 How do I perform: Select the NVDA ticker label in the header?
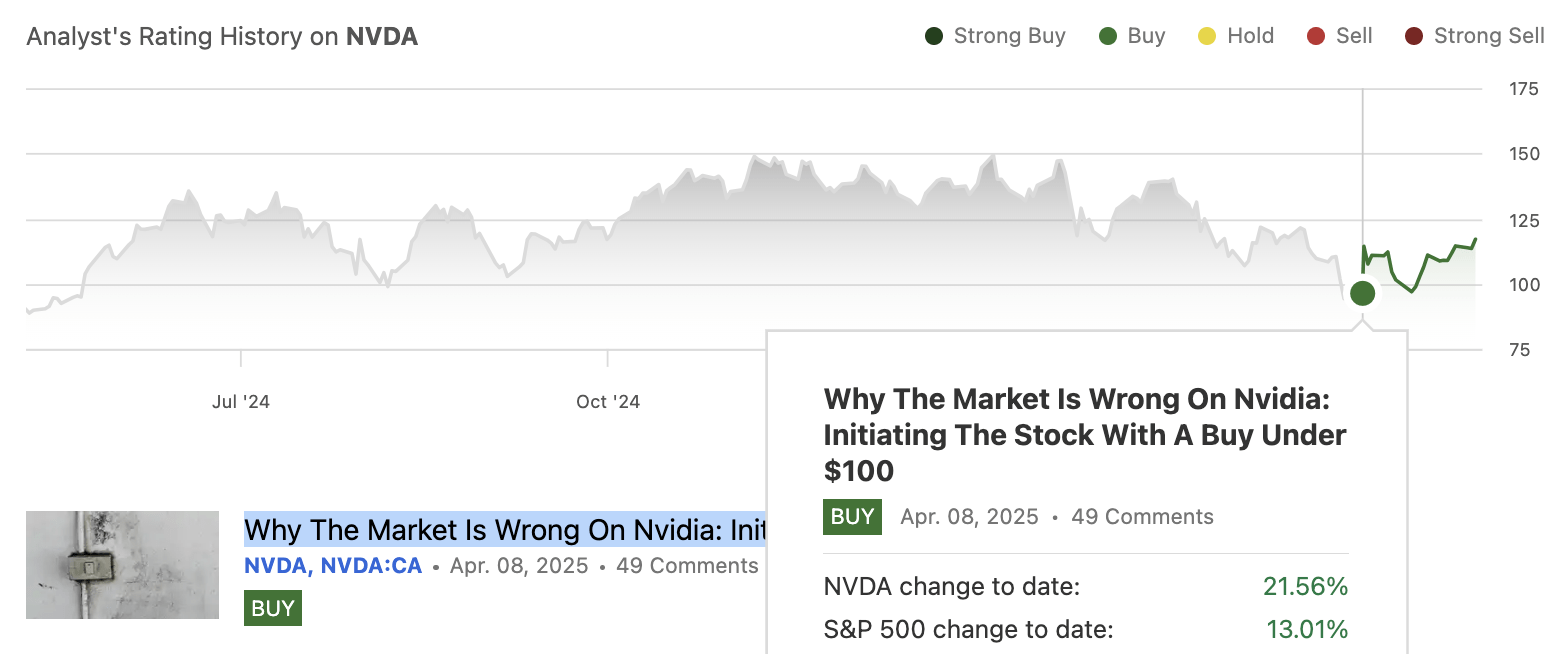click(x=384, y=36)
